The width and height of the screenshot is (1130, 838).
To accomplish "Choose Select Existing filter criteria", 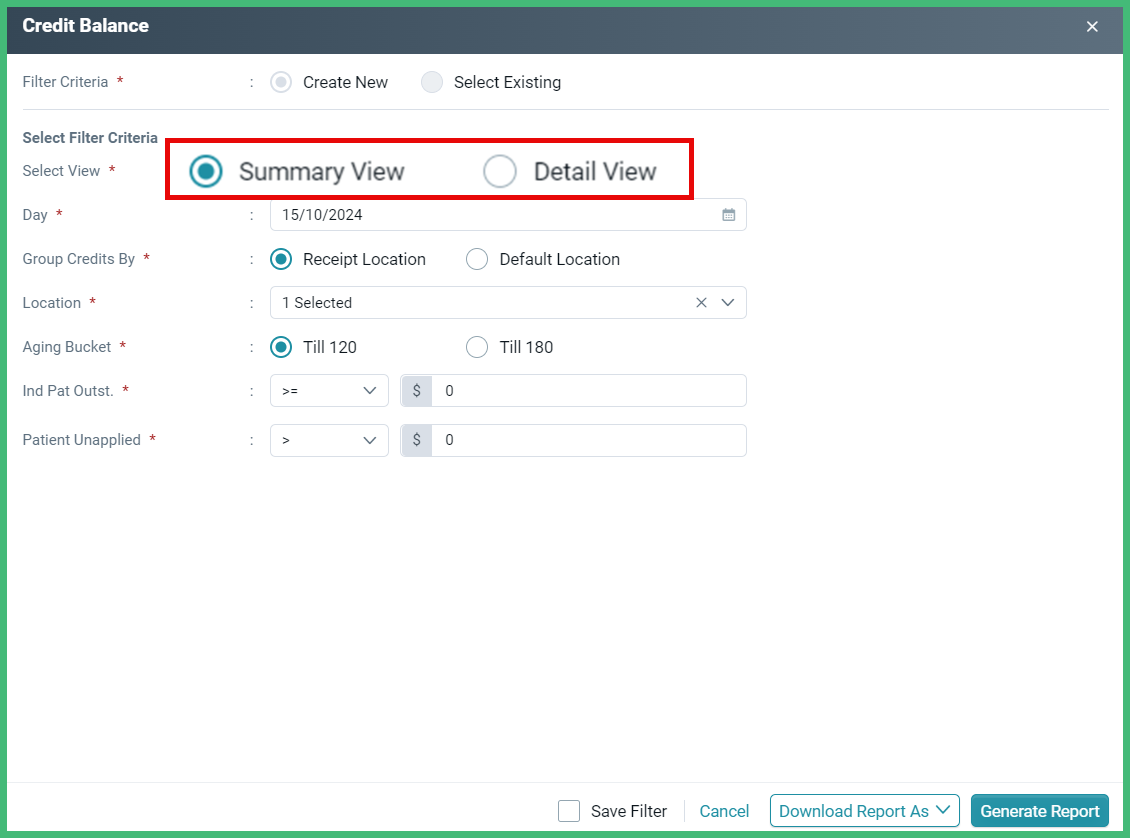I will pyautogui.click(x=431, y=82).
